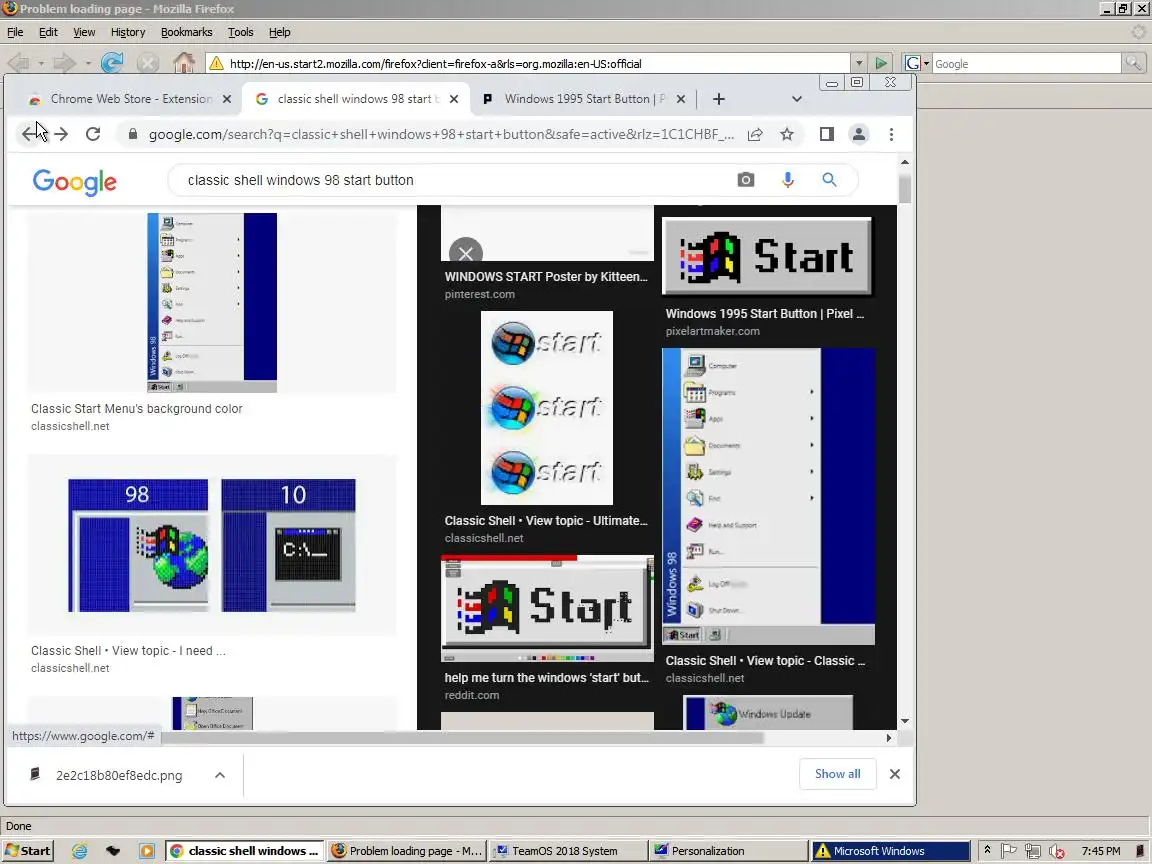Close the image preview panel X
The image size is (1152, 864).
click(466, 253)
